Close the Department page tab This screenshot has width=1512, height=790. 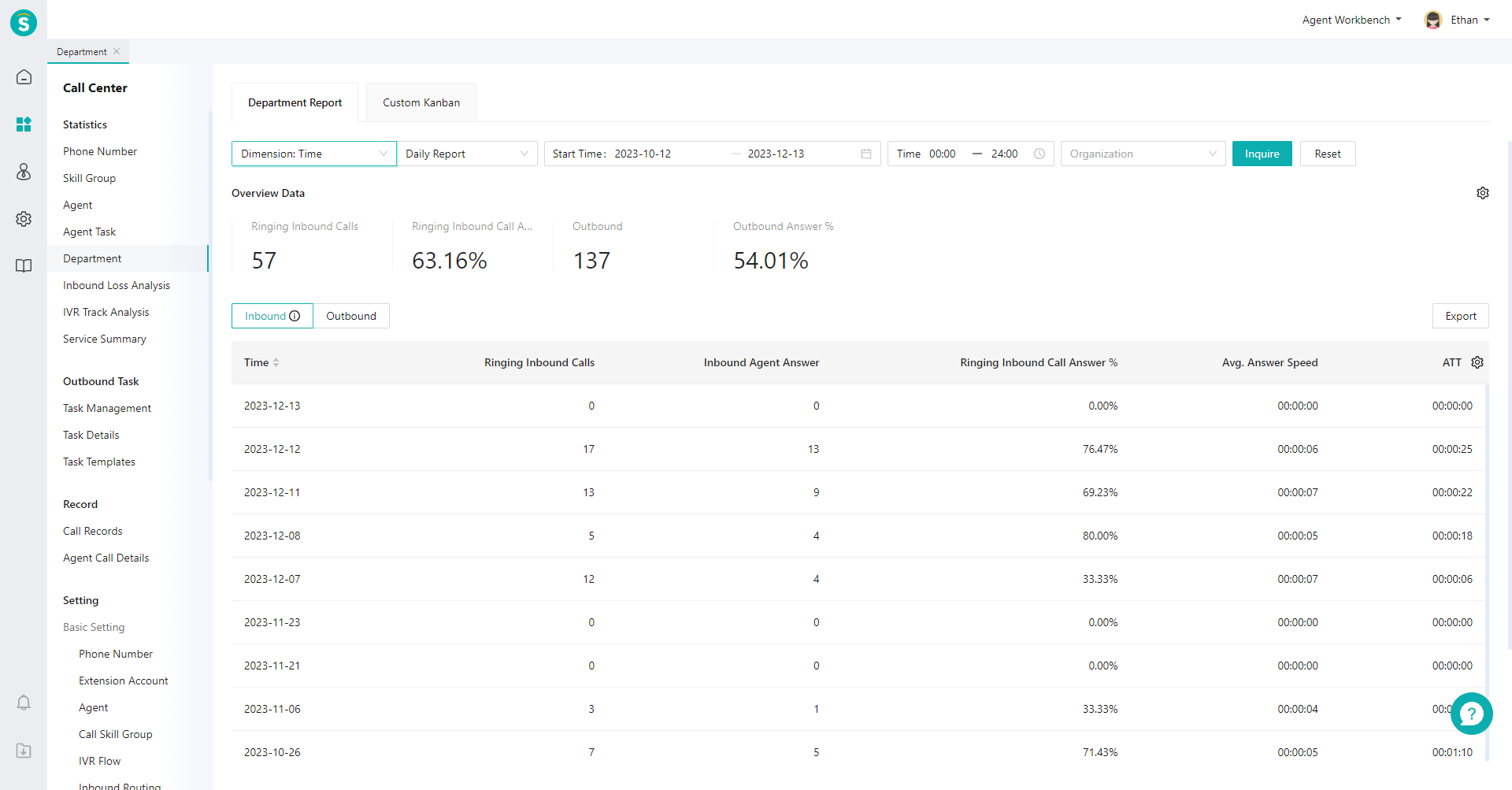(117, 51)
